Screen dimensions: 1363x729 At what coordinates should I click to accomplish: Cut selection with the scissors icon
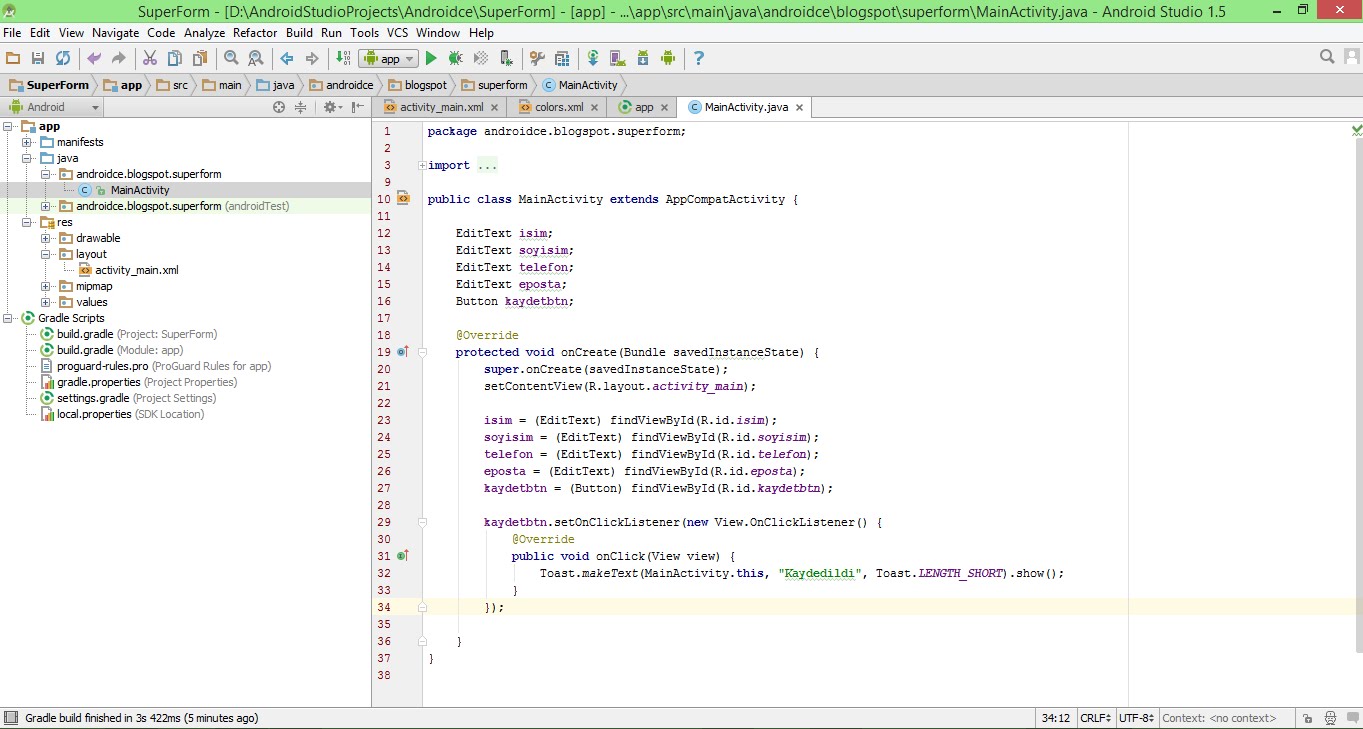[150, 59]
